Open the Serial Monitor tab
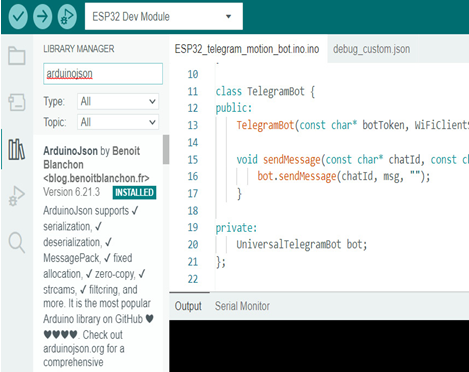 pos(242,306)
